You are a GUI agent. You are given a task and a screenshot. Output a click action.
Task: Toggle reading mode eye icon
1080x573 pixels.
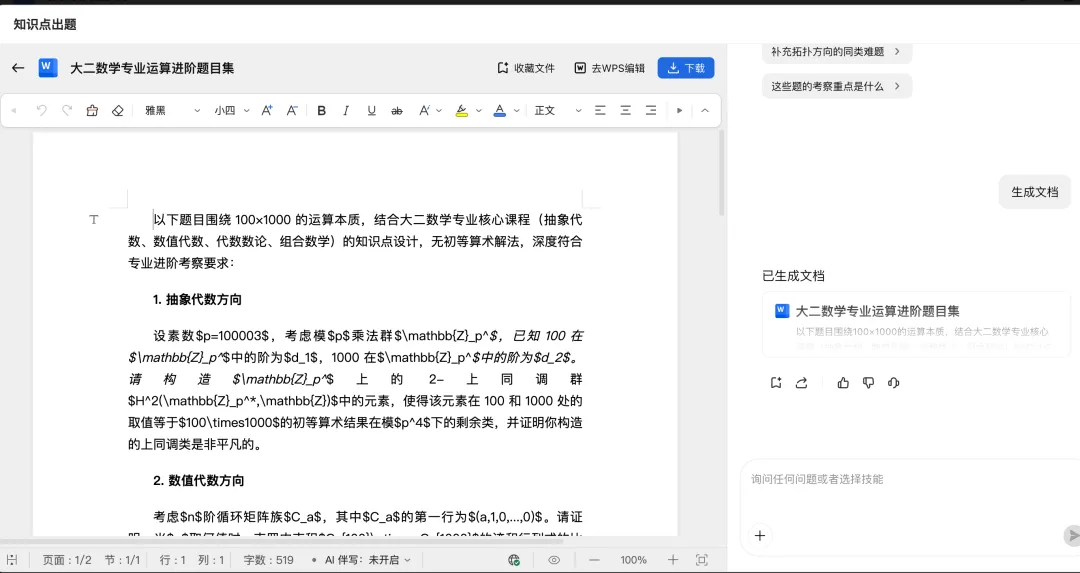[554, 560]
